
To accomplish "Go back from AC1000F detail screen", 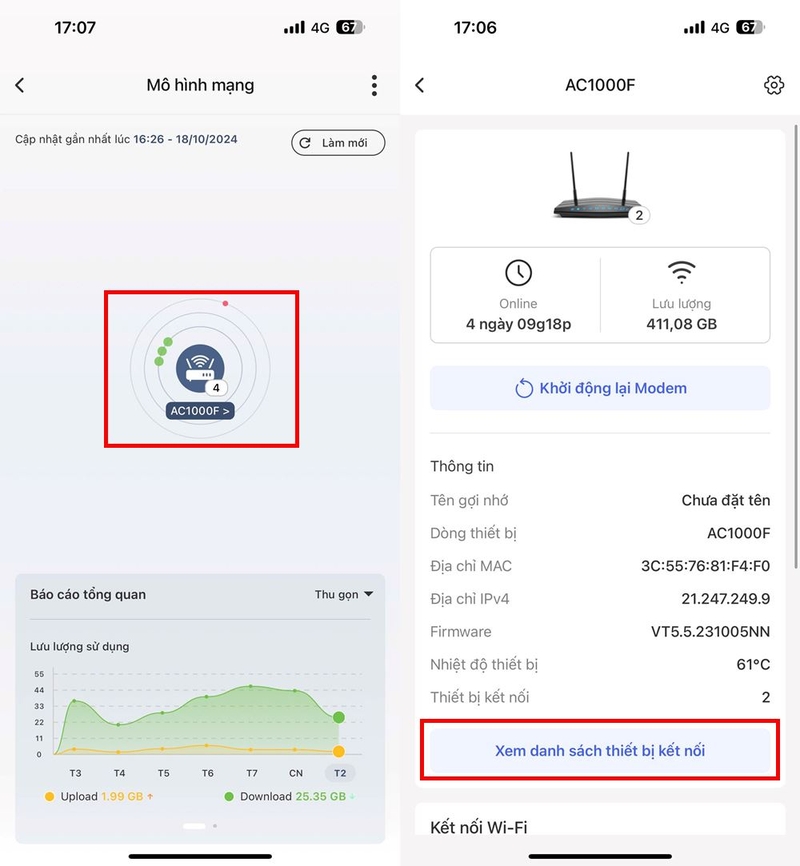I will 420,85.
